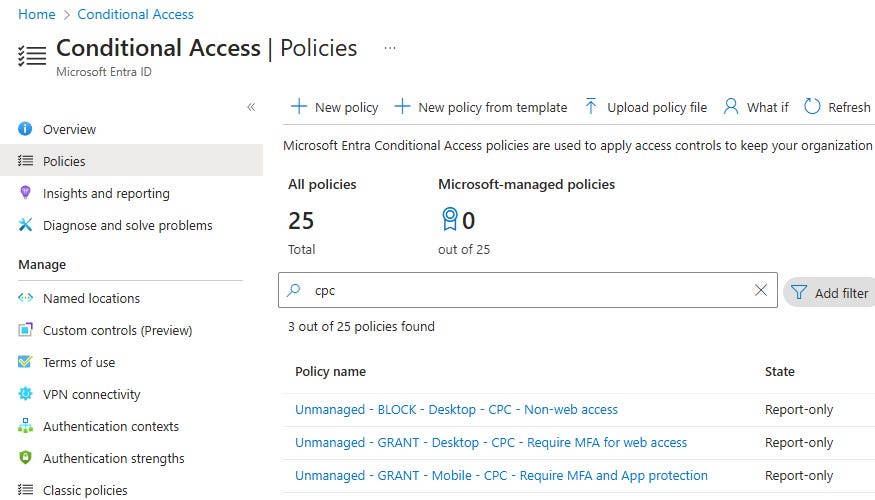Collapse the sidebar using double chevron
Image resolution: width=875 pixels, height=500 pixels.
(251, 107)
